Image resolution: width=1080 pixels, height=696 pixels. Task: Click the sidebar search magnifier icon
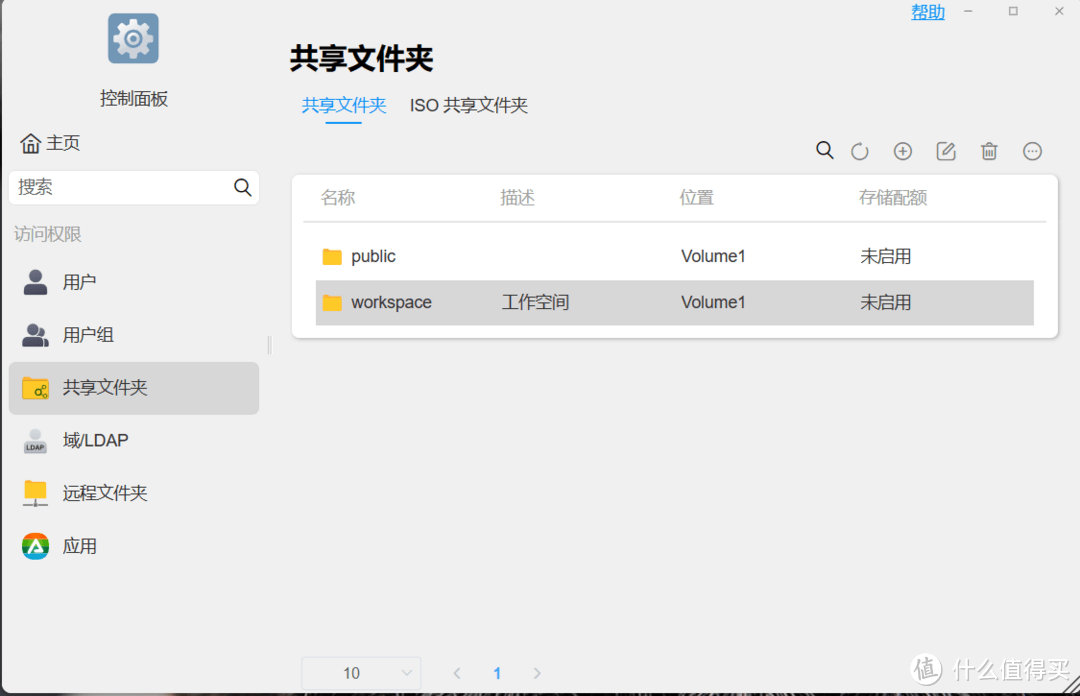(x=242, y=187)
